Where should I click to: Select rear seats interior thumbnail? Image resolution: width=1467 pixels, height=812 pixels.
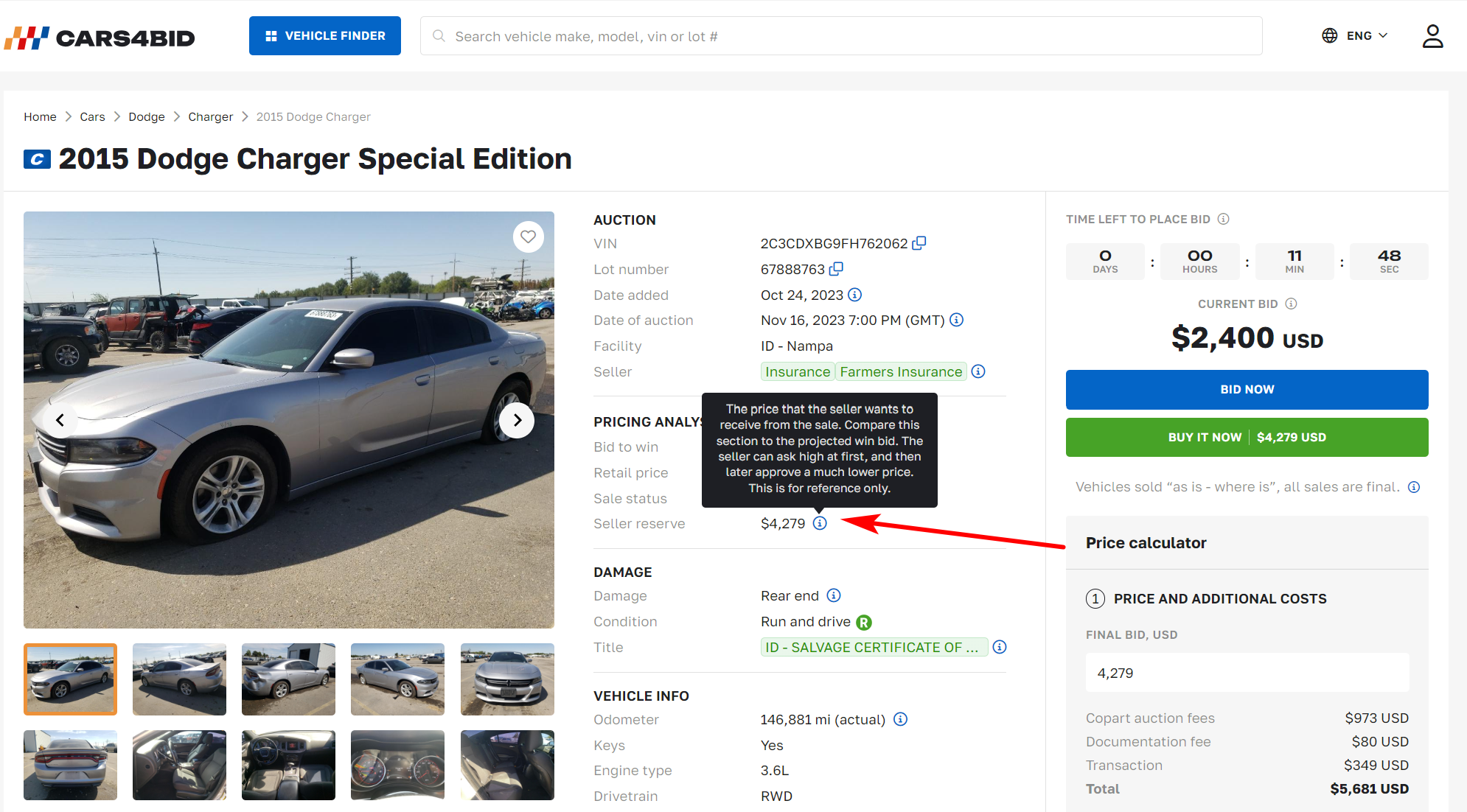(507, 765)
